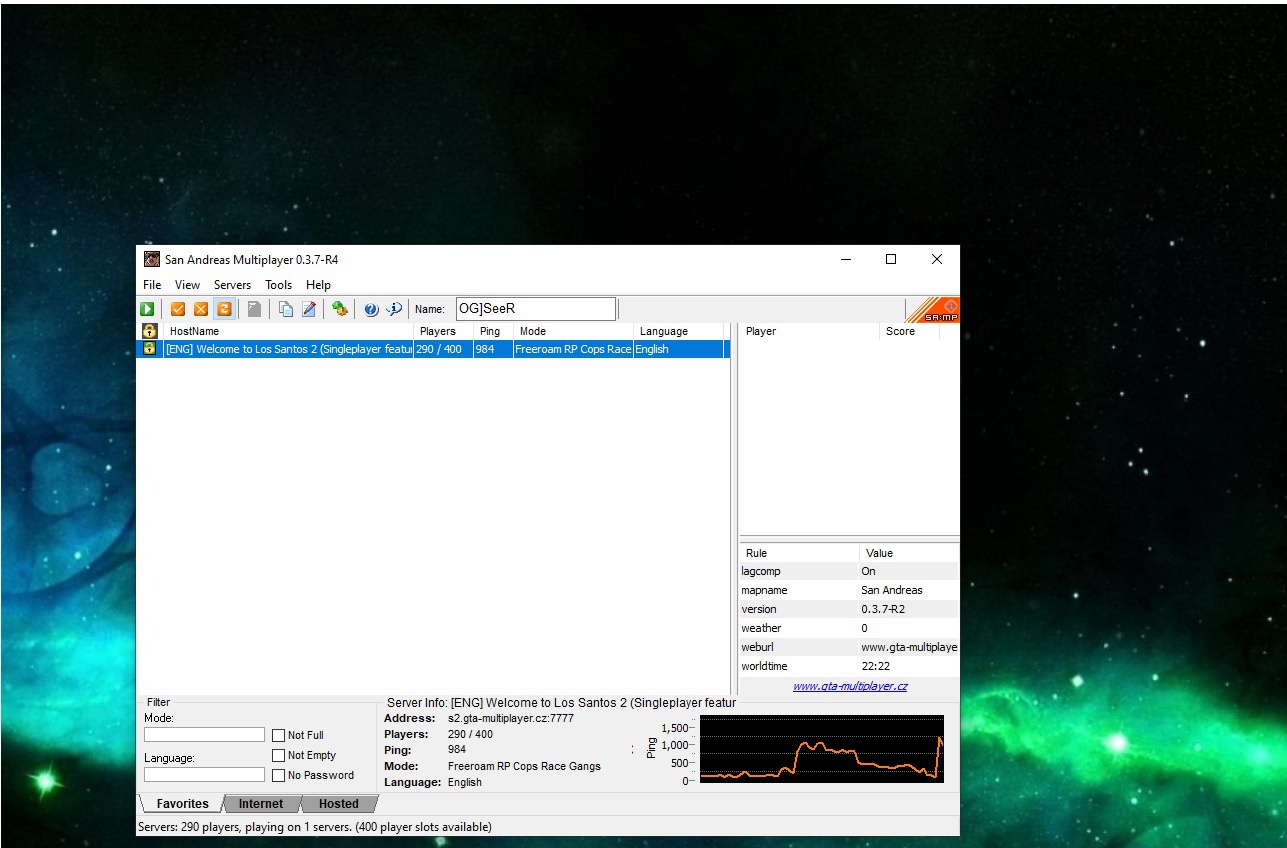Click the s2.gta-multiplayer.cz:7777 address text
Viewport: 1287px width, 848px height.
pos(511,718)
